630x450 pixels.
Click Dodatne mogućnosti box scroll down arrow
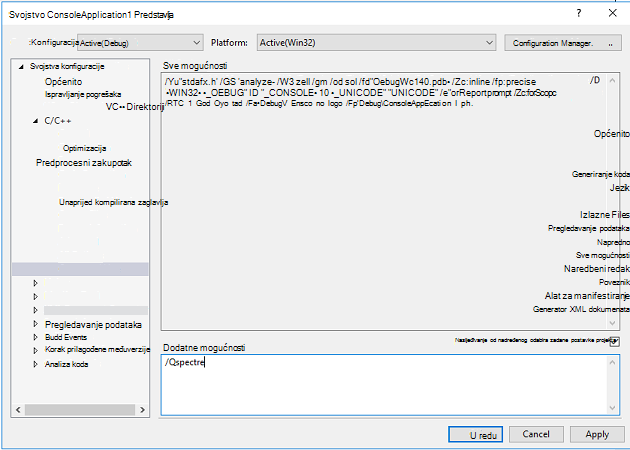click(612, 408)
